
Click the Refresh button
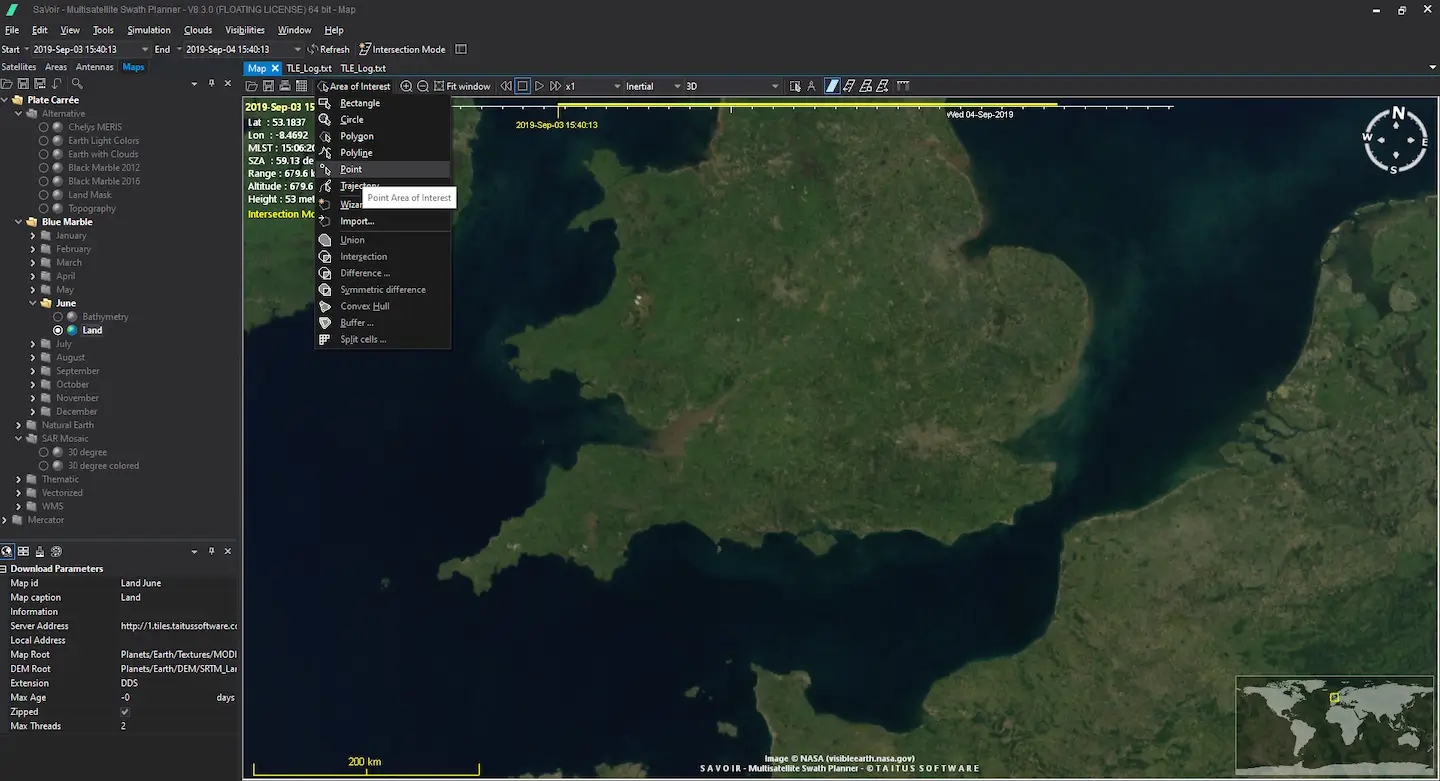[328, 49]
